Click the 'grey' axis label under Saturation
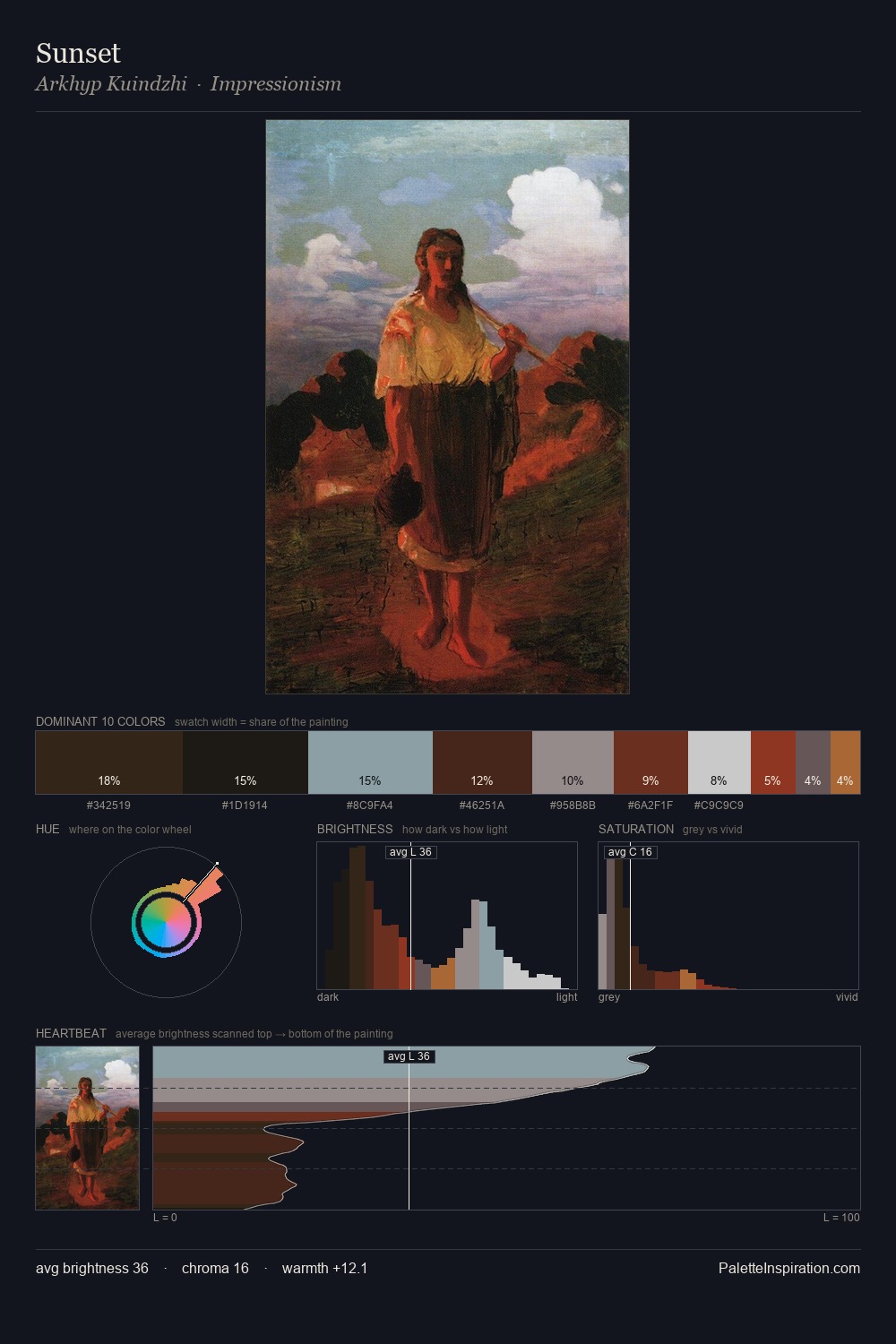This screenshot has height=1344, width=896. pos(609,997)
